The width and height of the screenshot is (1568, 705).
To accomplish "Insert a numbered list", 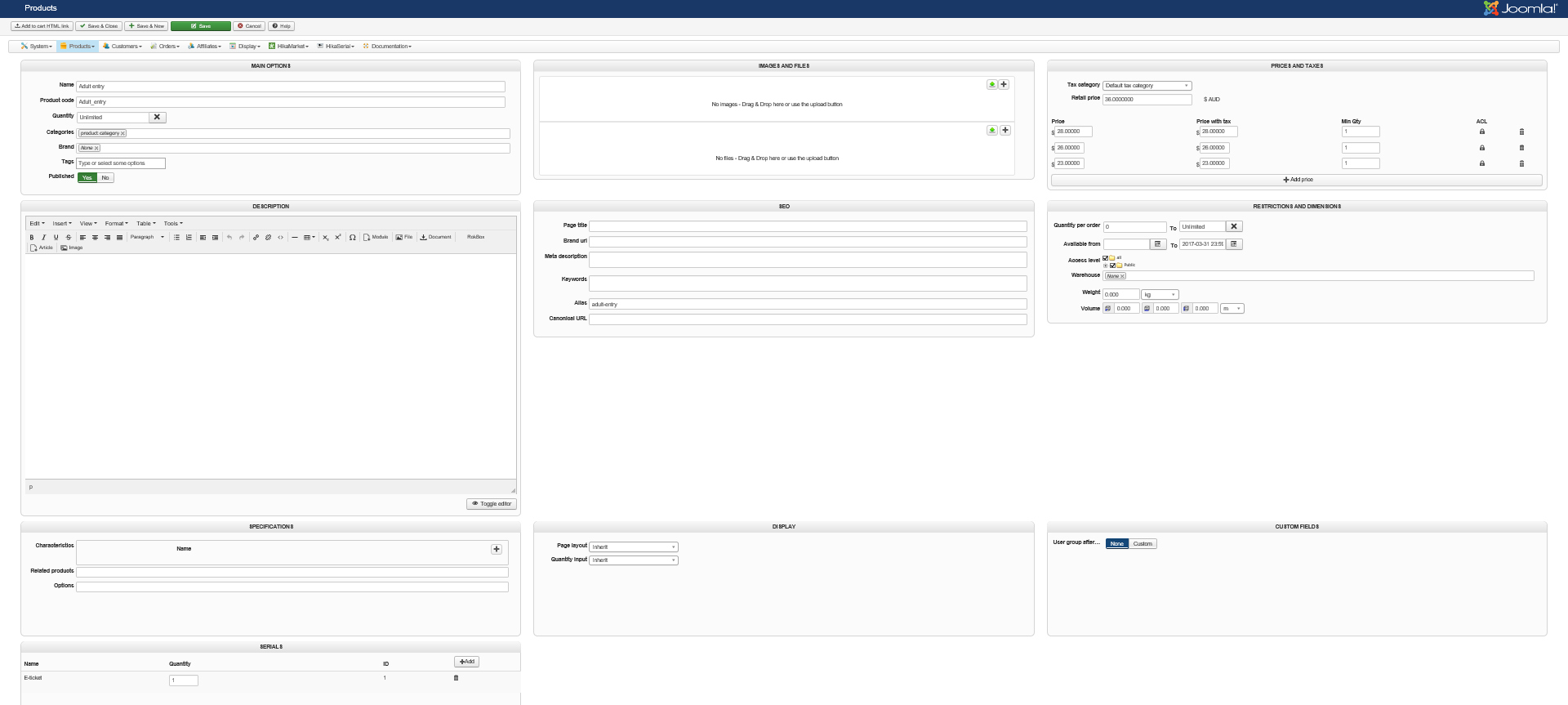I will click(189, 238).
